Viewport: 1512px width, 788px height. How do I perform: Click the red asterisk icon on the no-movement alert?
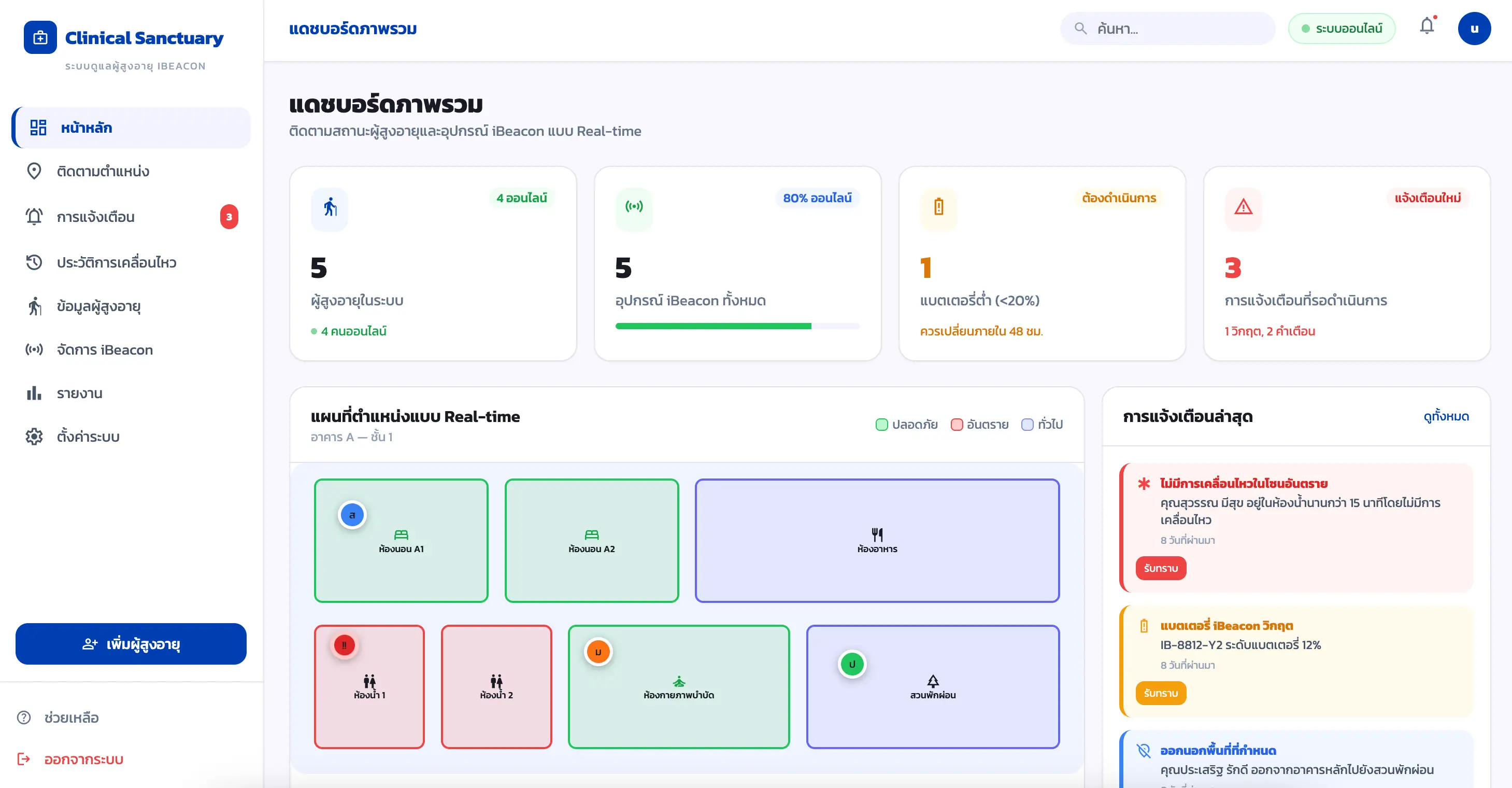coord(1144,483)
